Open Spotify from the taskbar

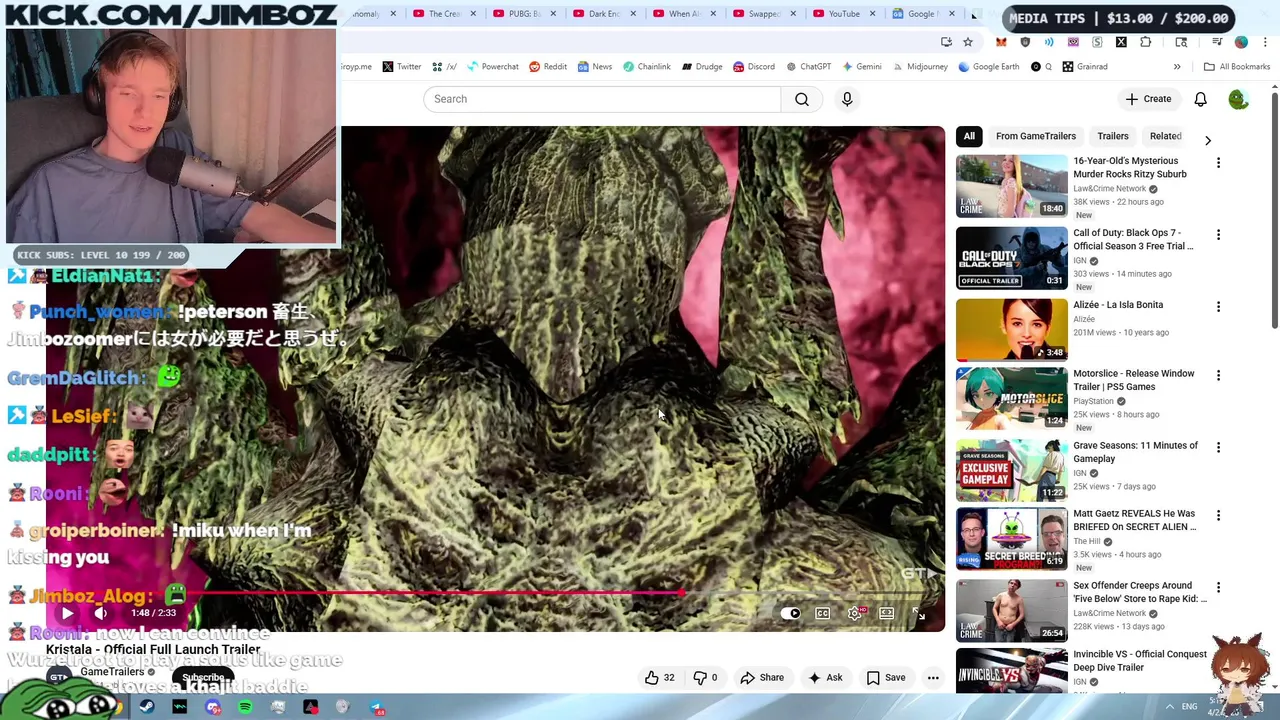(245, 707)
